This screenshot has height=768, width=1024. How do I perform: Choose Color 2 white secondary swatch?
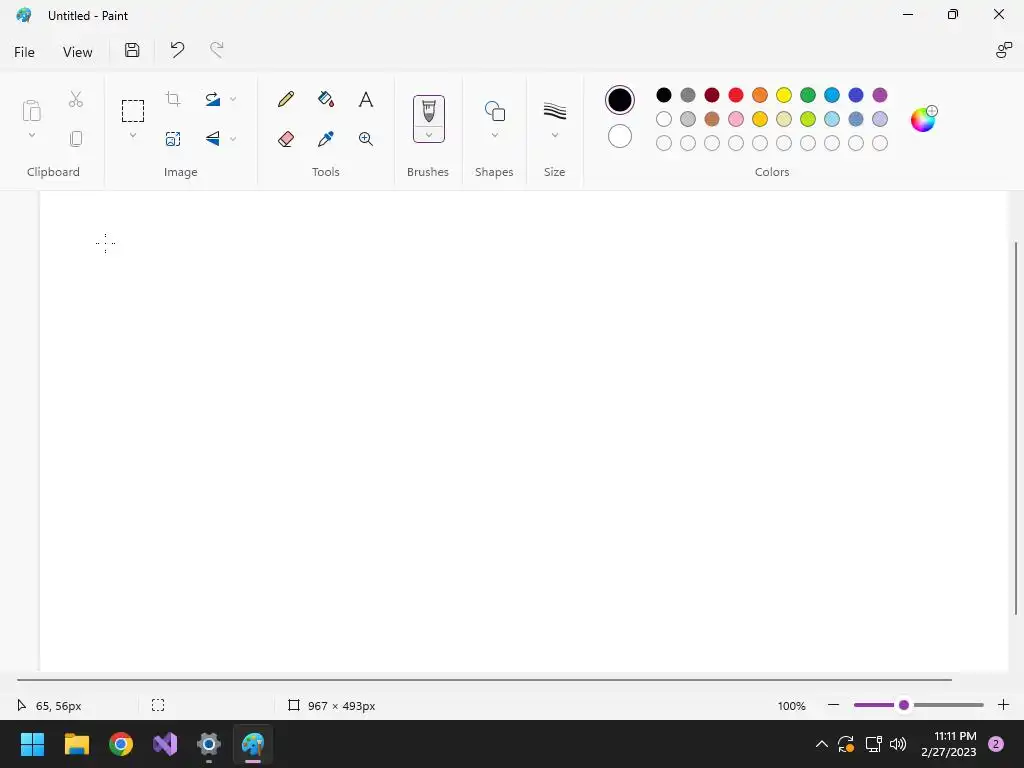click(620, 136)
